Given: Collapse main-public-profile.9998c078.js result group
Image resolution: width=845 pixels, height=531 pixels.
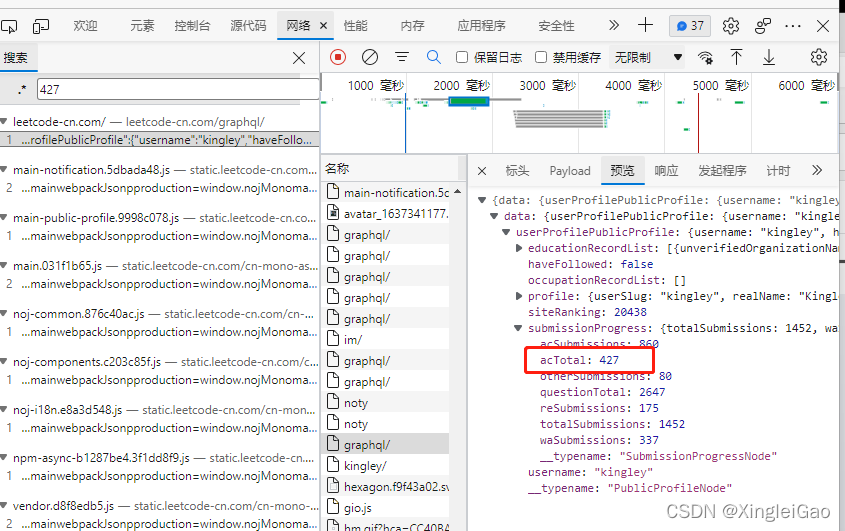Looking at the screenshot, I should [x=4, y=218].
